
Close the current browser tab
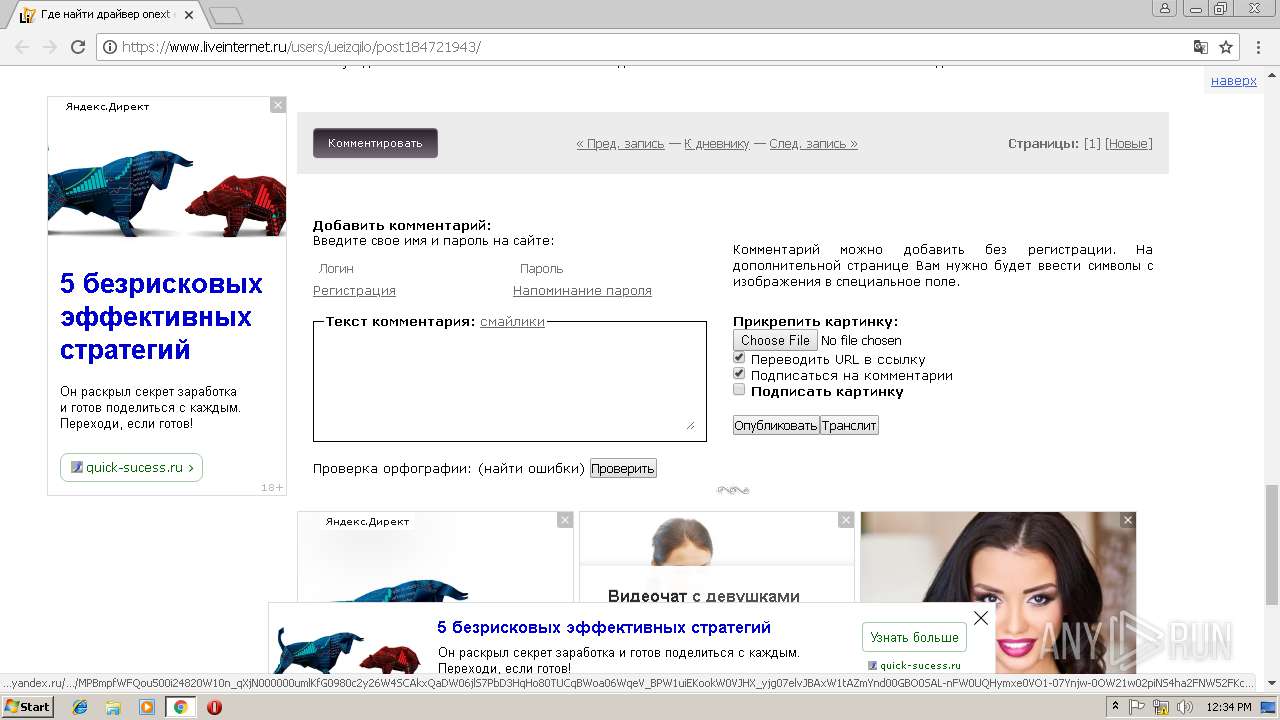point(189,15)
